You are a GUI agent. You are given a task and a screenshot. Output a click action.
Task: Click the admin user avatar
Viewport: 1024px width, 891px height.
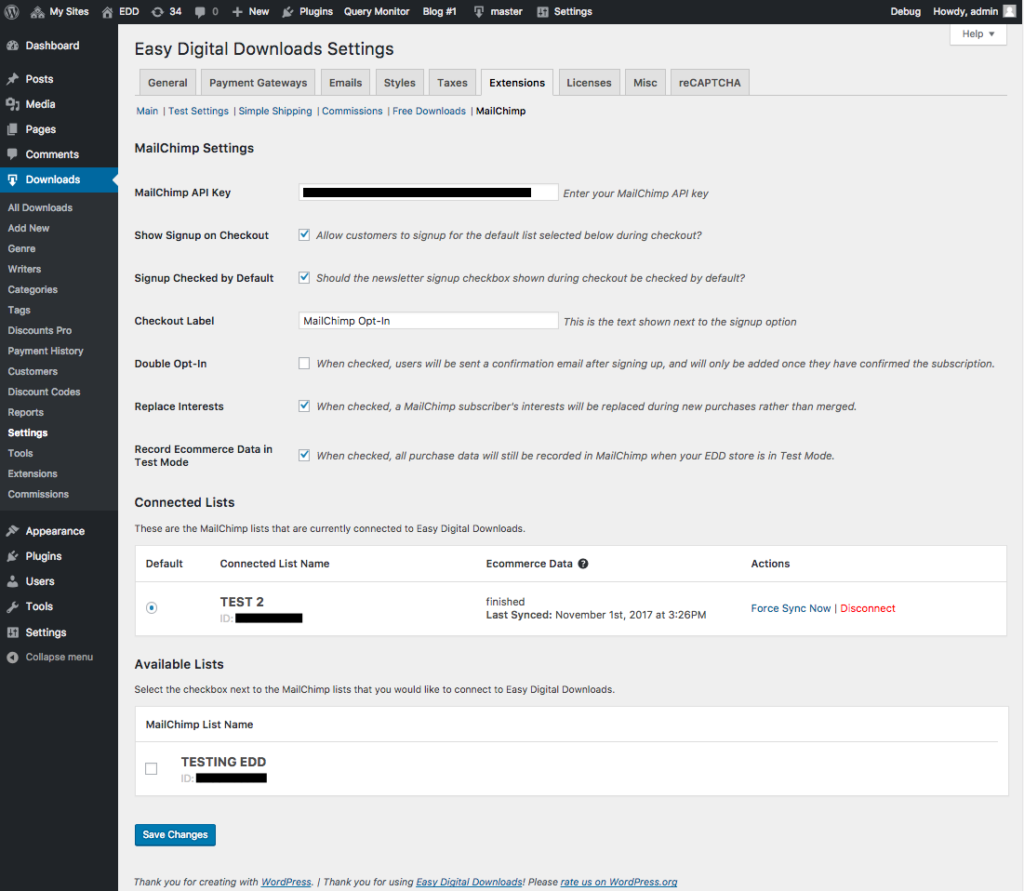tap(1010, 12)
